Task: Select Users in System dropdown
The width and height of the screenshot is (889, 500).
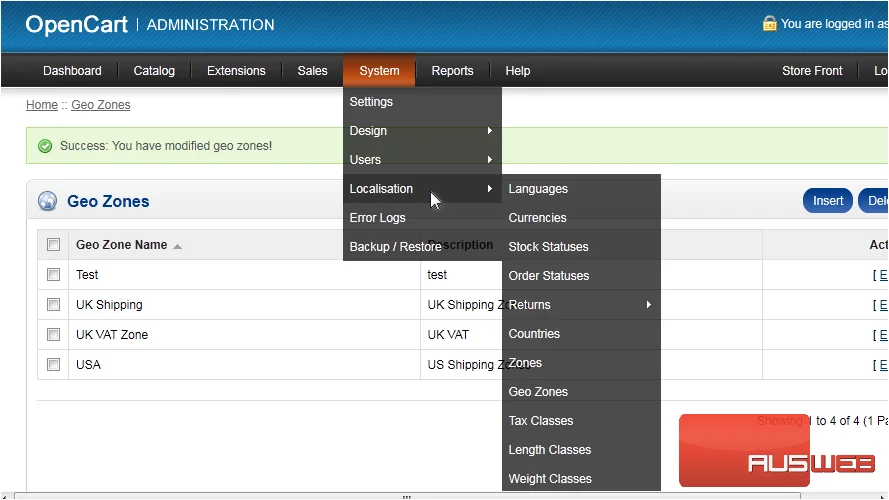Action: [422, 160]
